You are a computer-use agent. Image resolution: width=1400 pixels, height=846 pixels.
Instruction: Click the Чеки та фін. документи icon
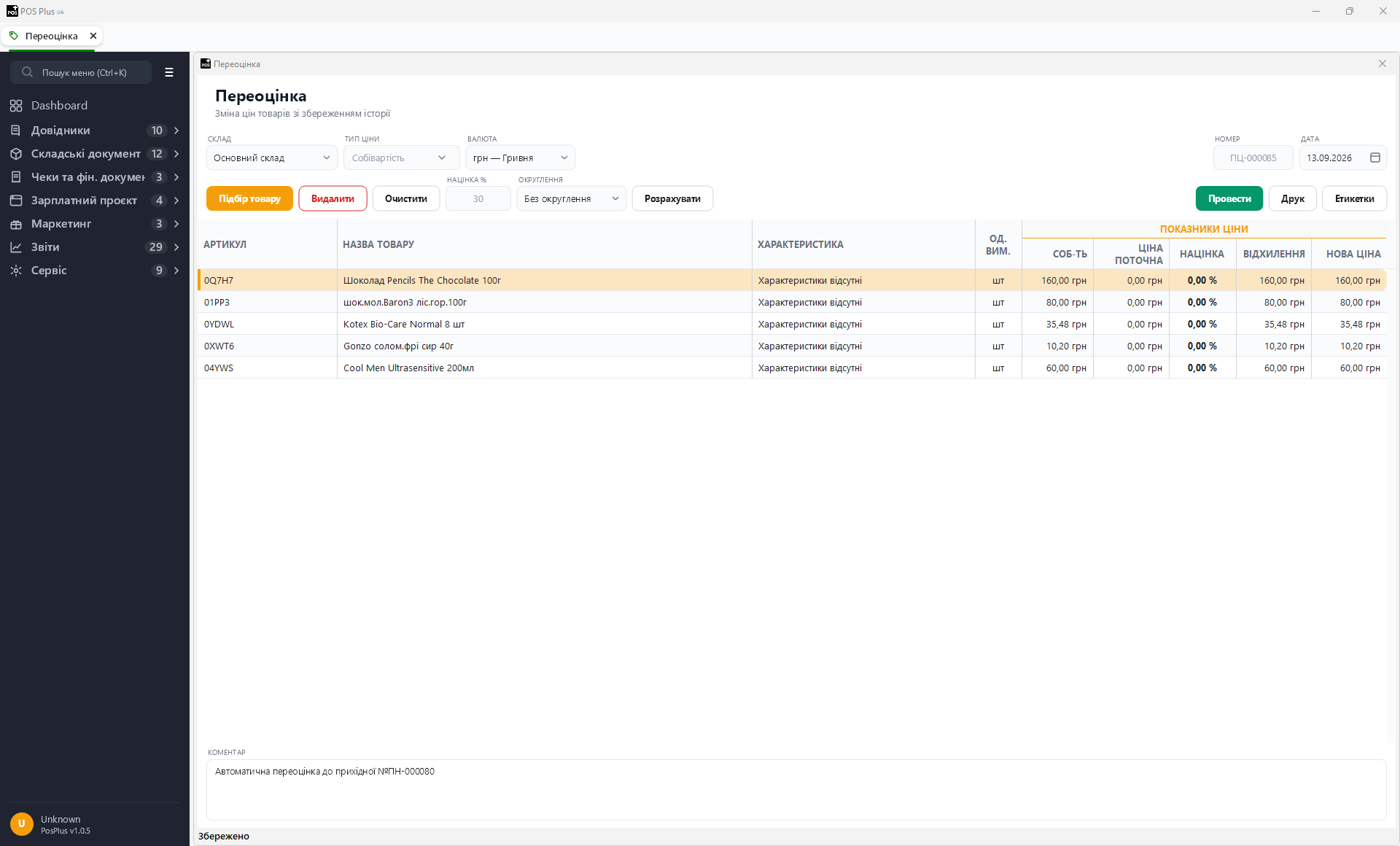[x=16, y=177]
